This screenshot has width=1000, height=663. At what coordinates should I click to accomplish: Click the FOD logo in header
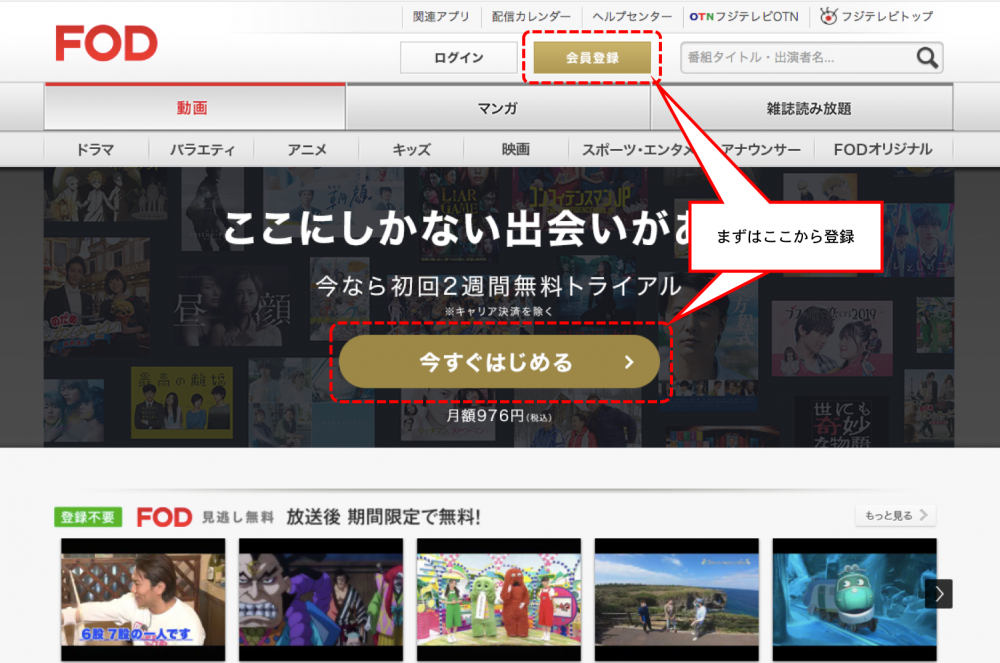106,43
